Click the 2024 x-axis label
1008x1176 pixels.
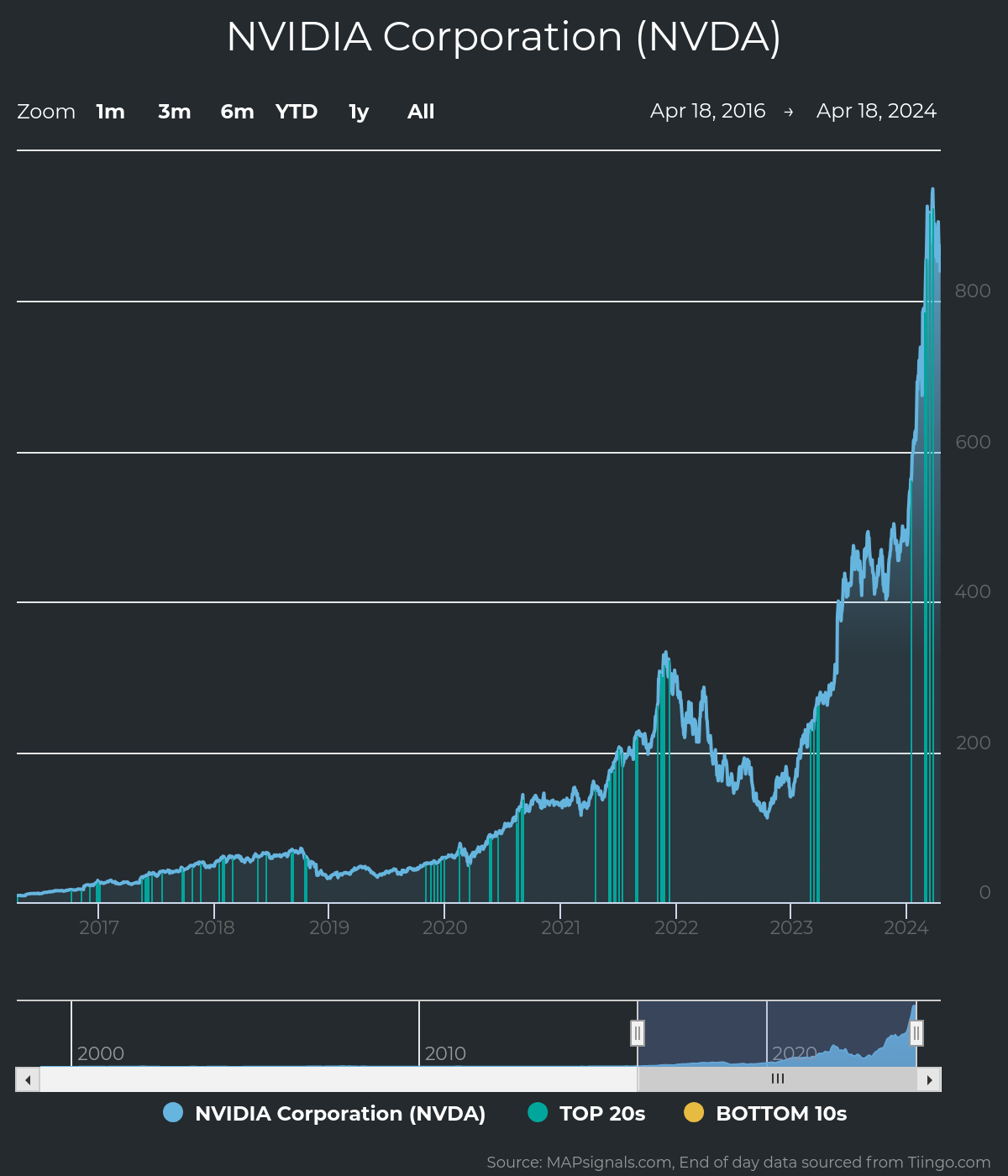pos(906,927)
